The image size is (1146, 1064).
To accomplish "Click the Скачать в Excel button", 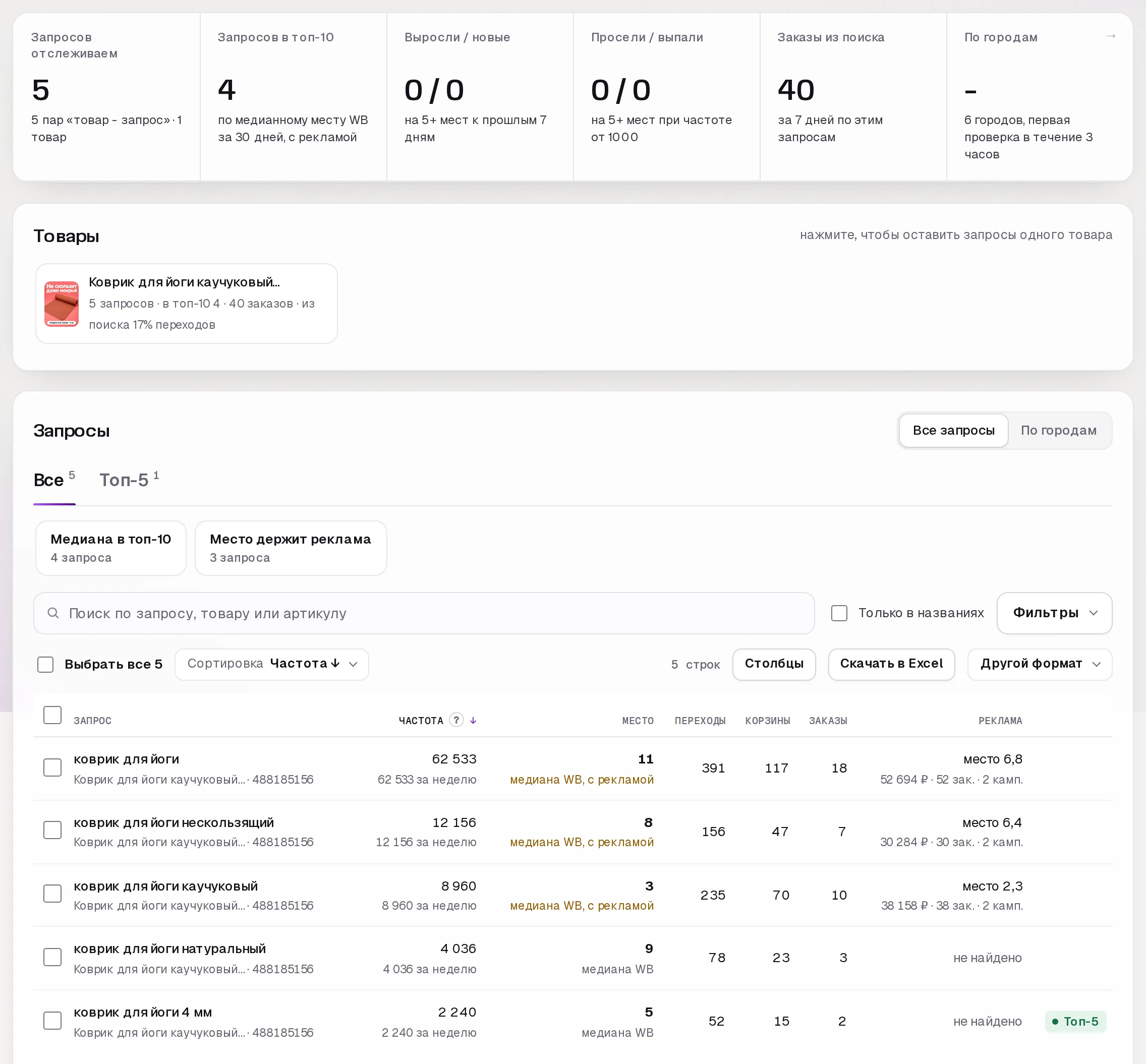I will 891,664.
